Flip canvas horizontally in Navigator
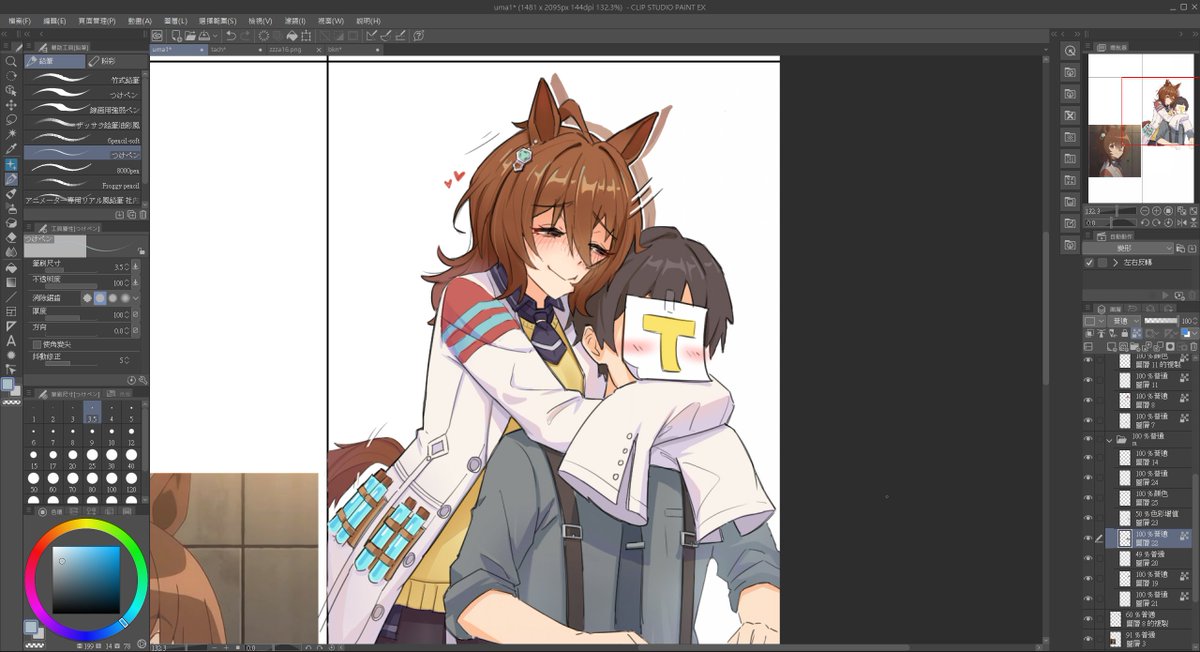This screenshot has height=652, width=1200. coord(1181,222)
